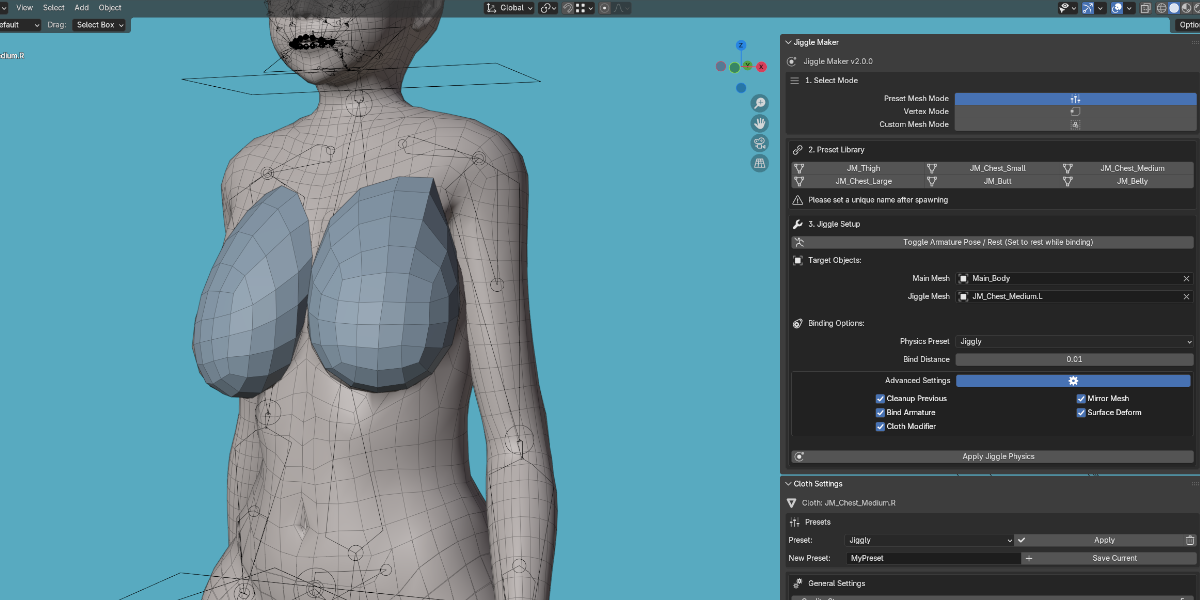Select the hand pan icon in the viewport

click(x=760, y=122)
